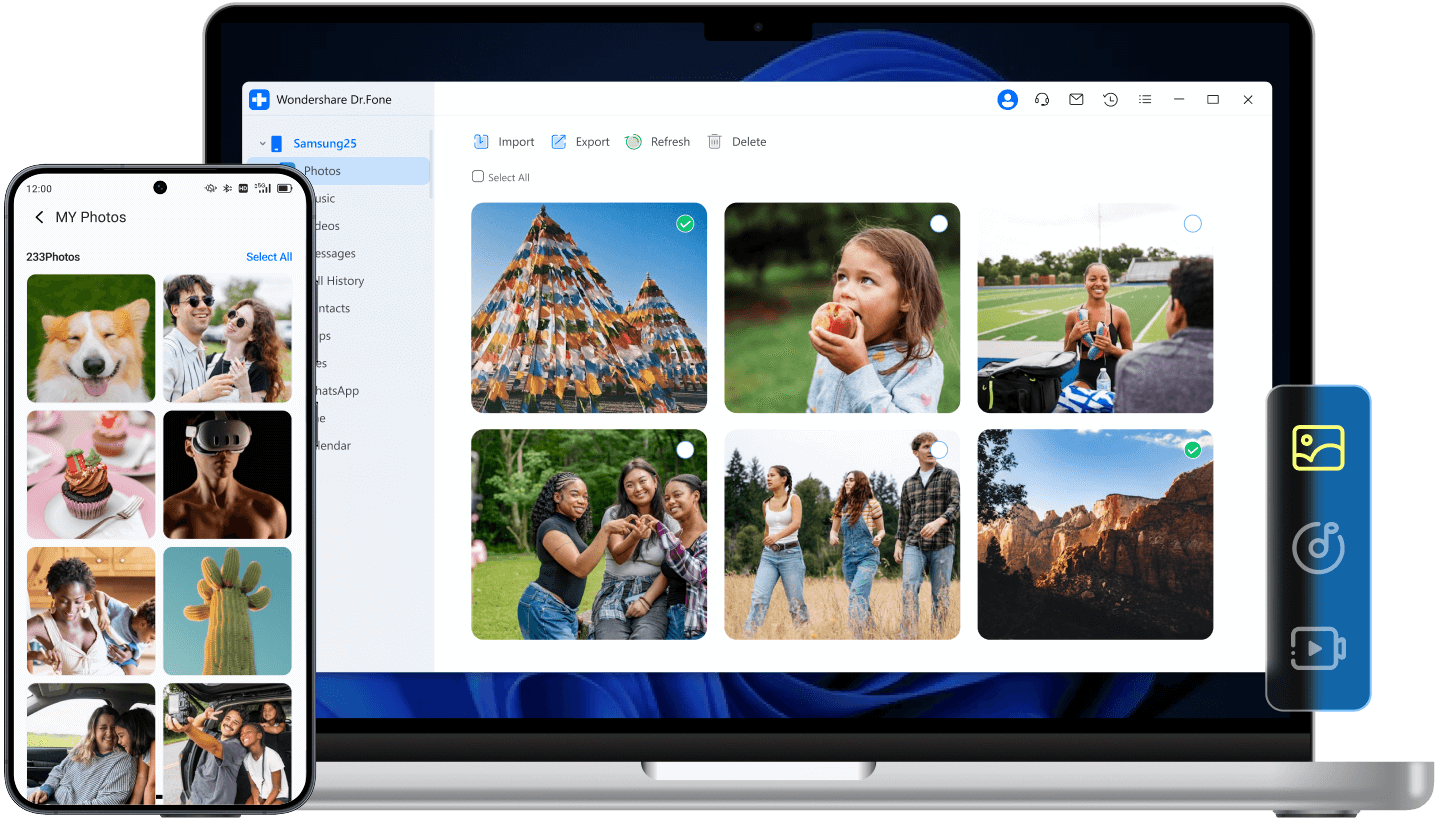Open Call History in the sidebar
This screenshot has width=1436, height=818.
338,281
